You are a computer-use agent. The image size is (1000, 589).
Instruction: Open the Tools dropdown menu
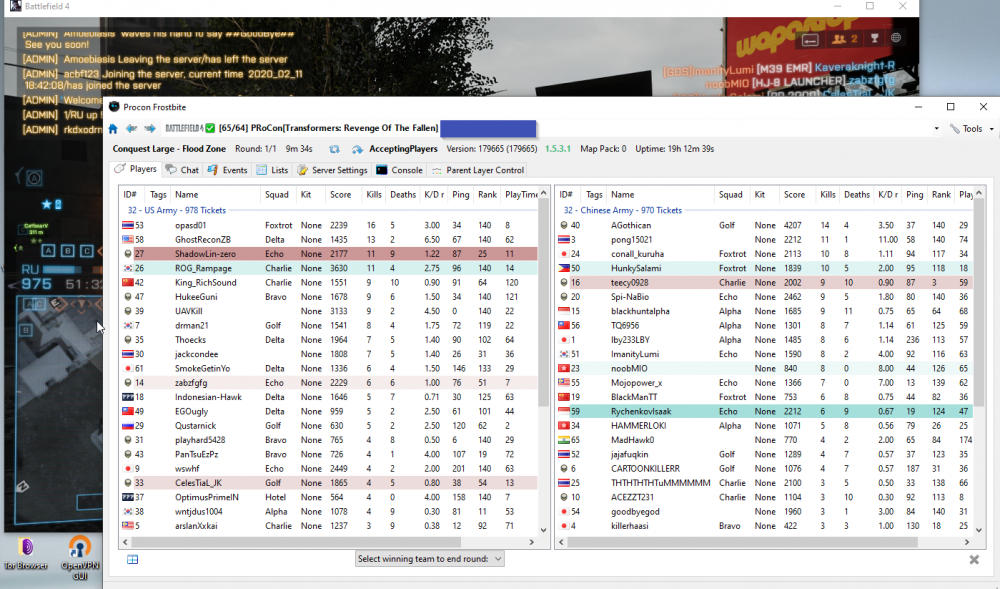[x=971, y=128]
